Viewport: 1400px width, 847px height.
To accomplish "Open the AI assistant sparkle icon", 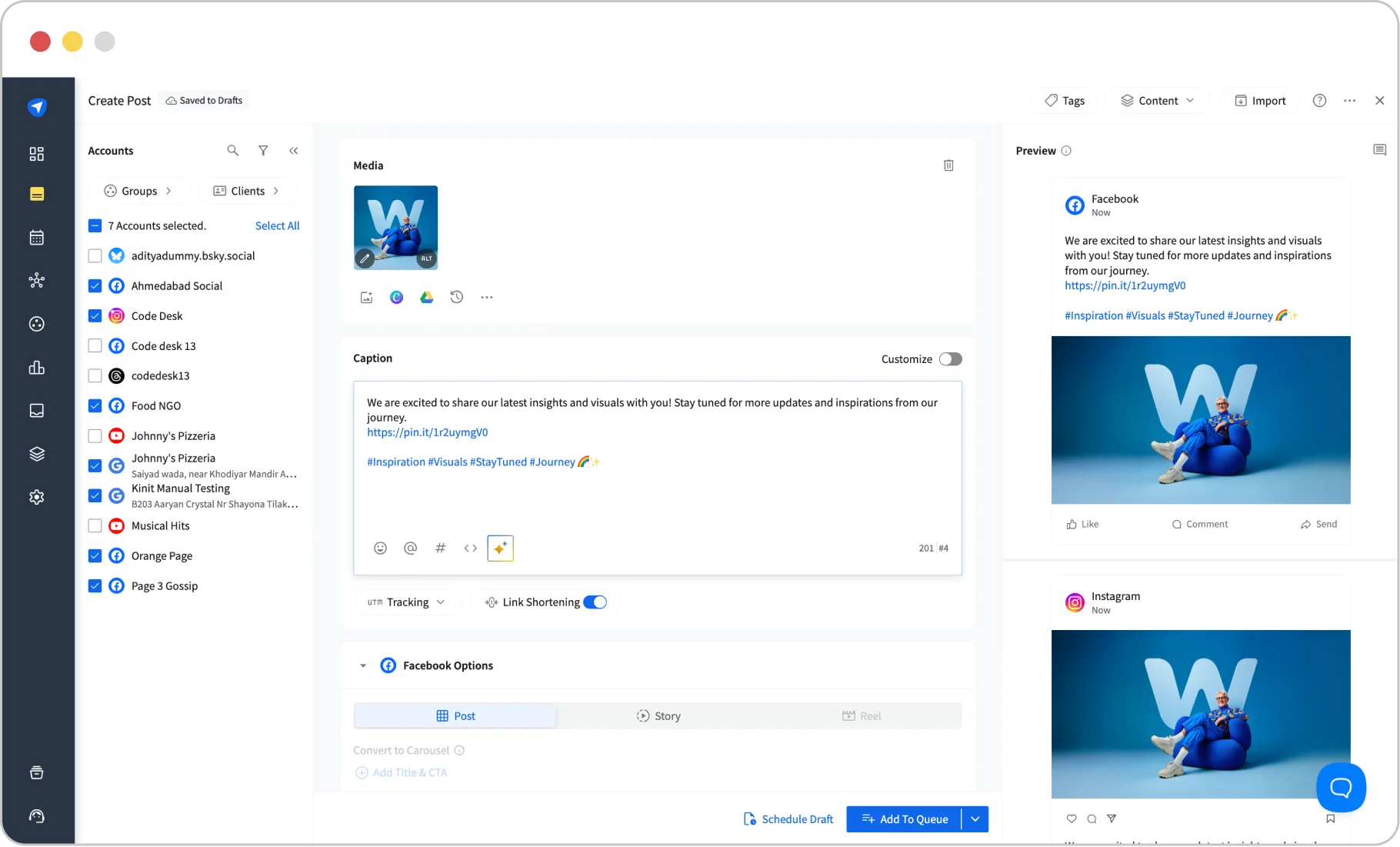I will (x=500, y=548).
